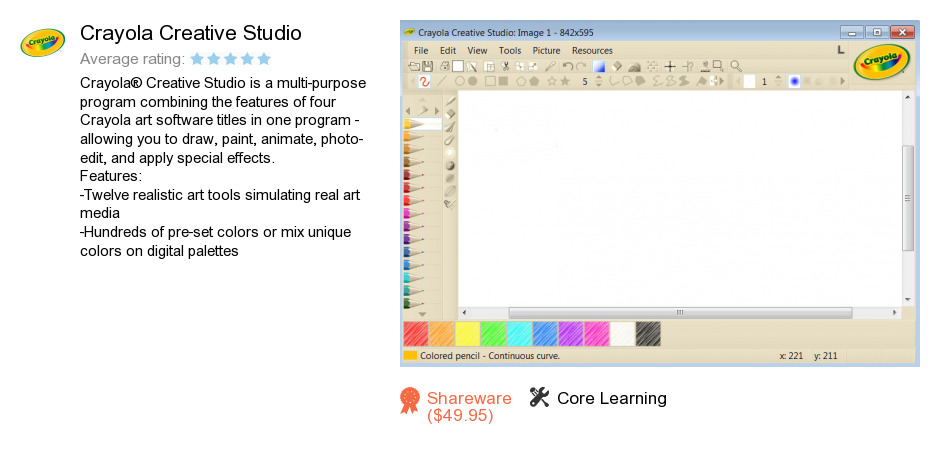Image resolution: width=940 pixels, height=451 pixels.
Task: Click the five-star average rating
Action: [x=231, y=59]
